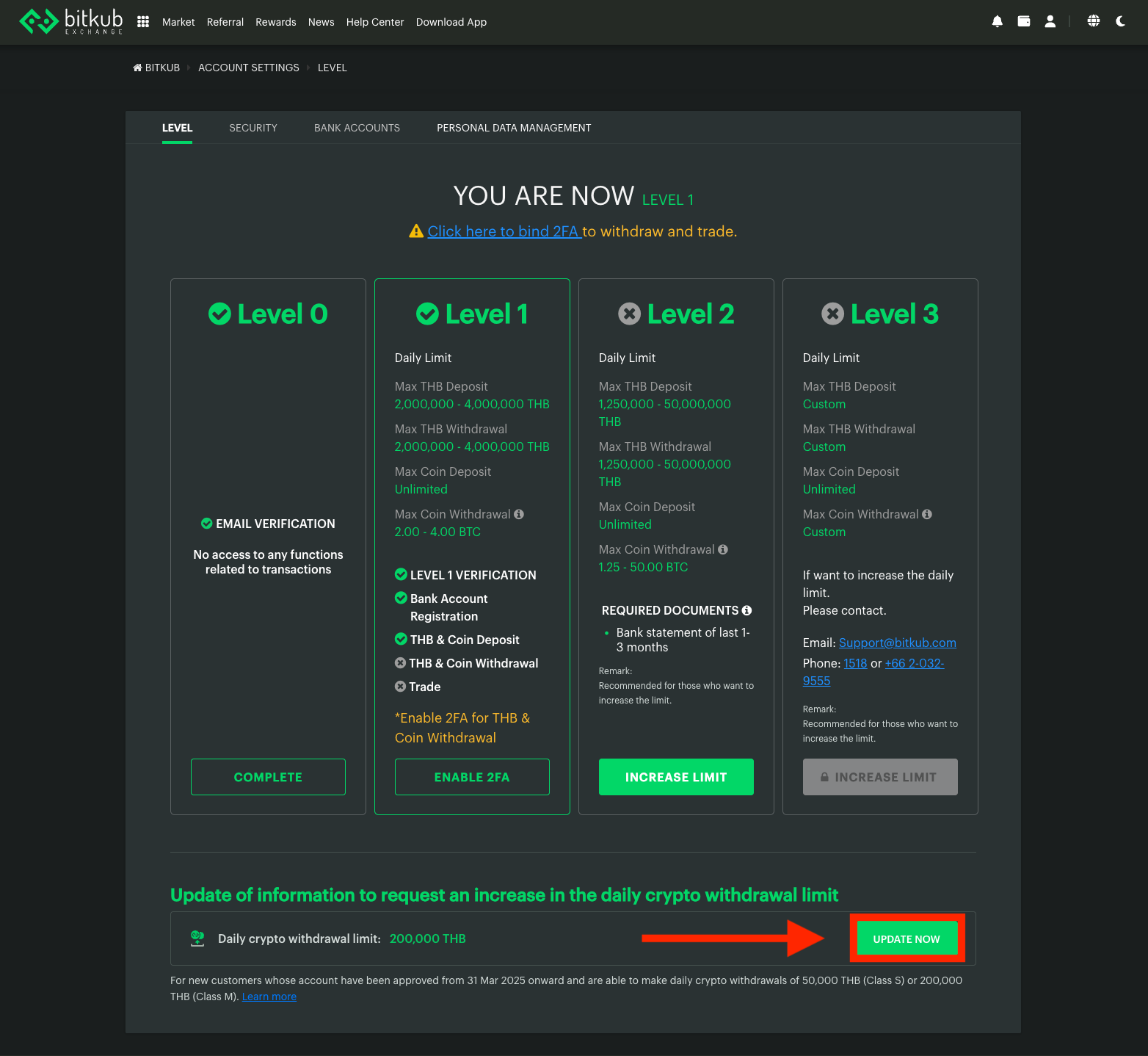Click Level 2 Max Coin Deposit 'Unlimited' value

coord(625,524)
